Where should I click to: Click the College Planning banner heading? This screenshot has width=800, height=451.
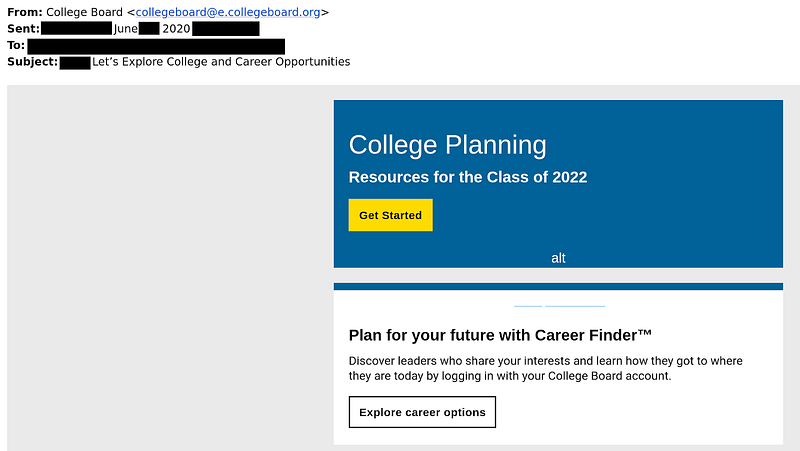pos(447,145)
